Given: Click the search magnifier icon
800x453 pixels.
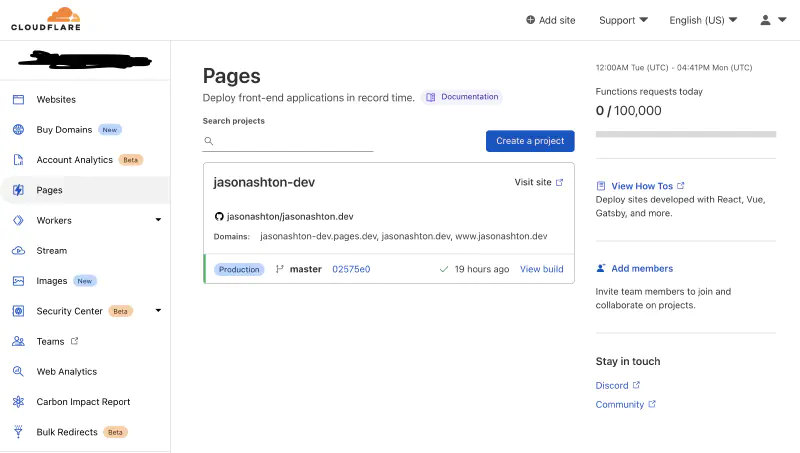Looking at the screenshot, I should pyautogui.click(x=209, y=141).
